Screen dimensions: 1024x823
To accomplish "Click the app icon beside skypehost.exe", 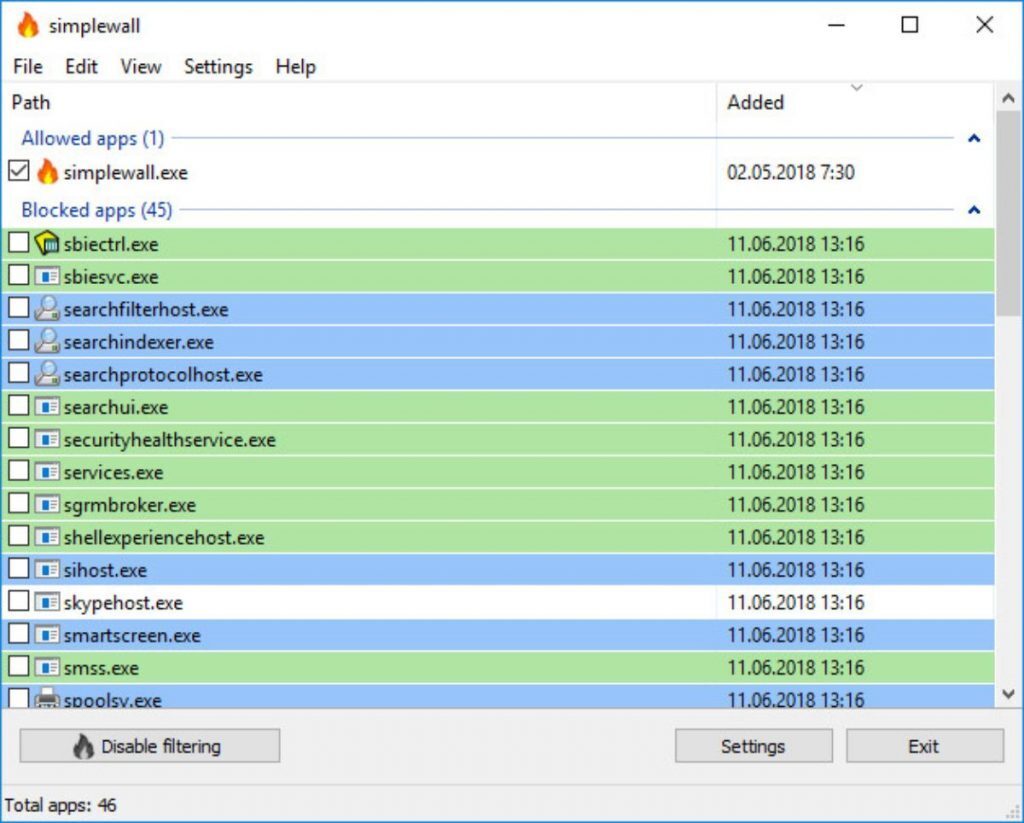I will pos(45,602).
